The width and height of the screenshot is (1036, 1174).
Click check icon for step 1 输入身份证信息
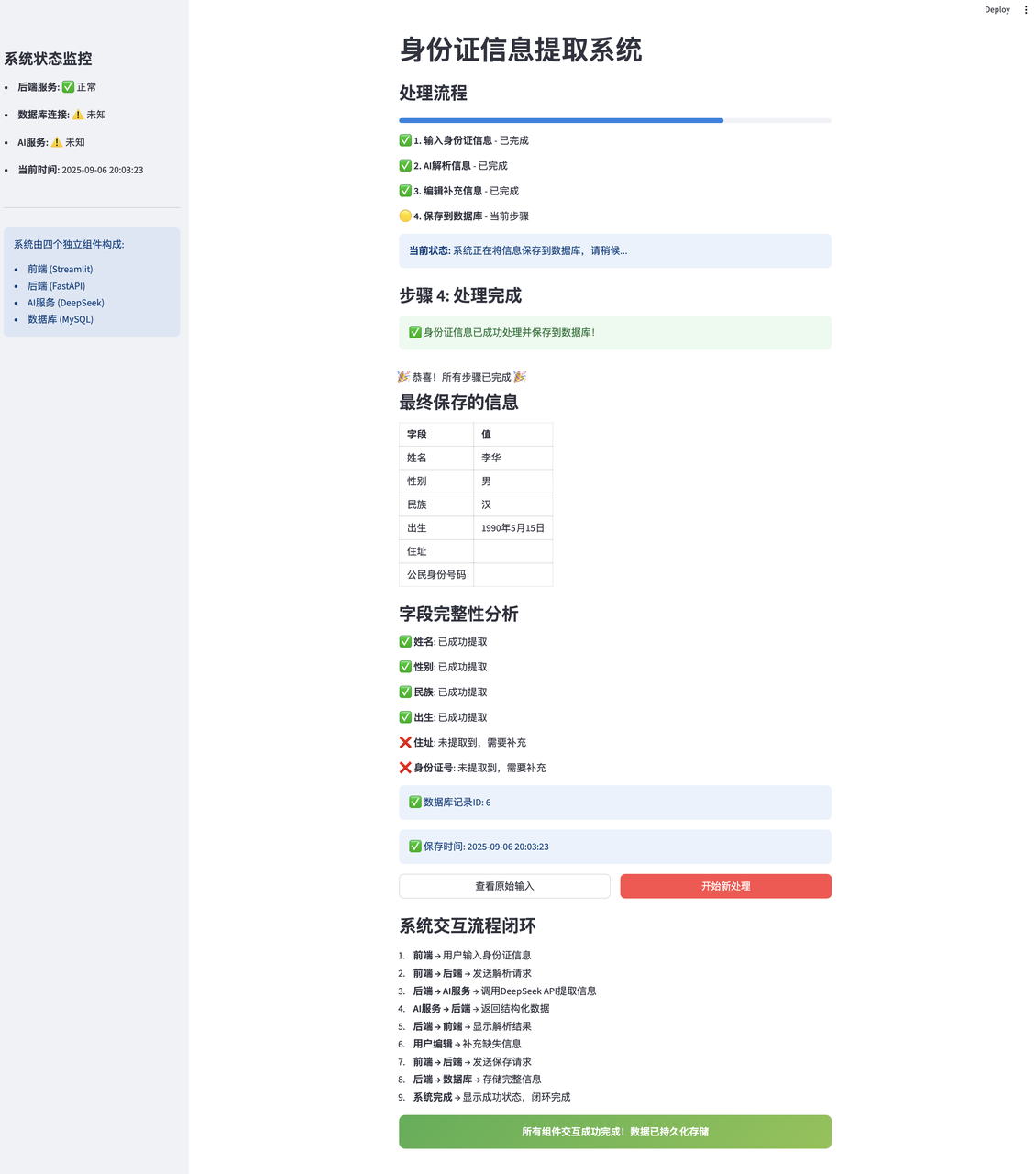coord(405,140)
